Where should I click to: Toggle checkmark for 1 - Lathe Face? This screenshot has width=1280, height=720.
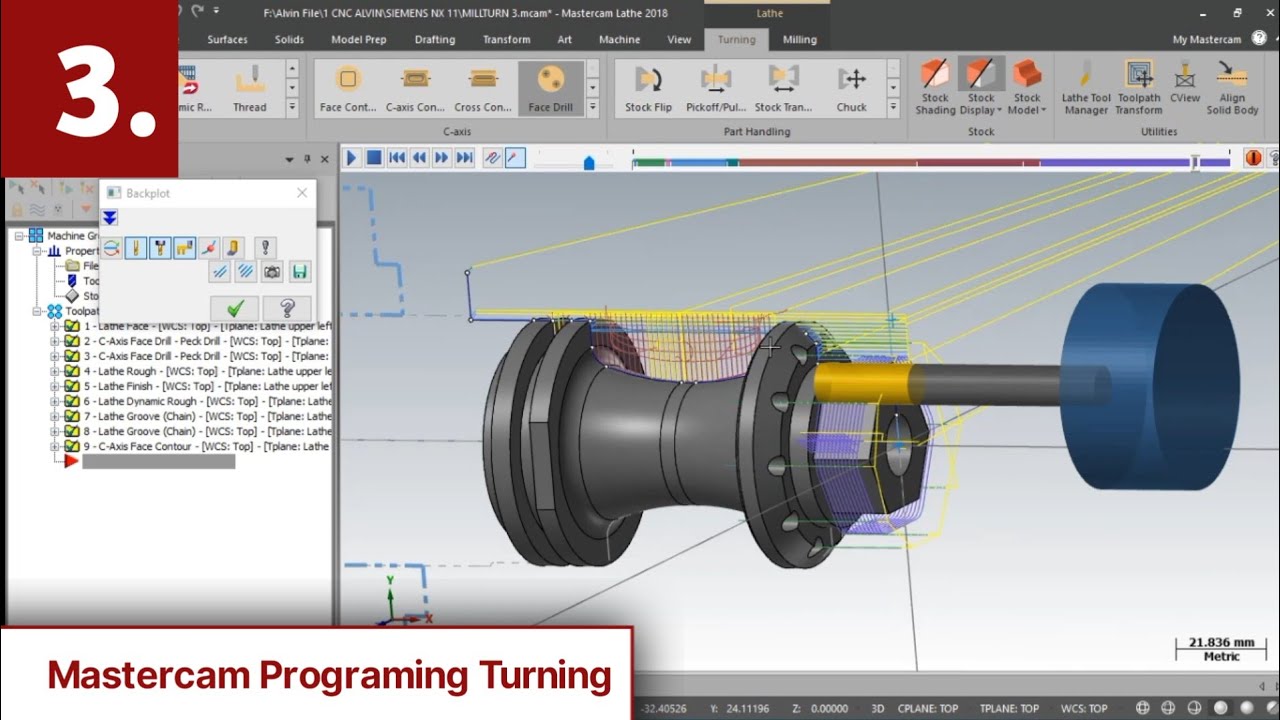[72, 326]
